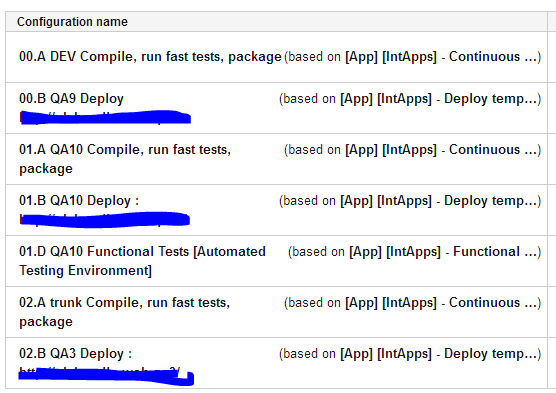Open Continuous template link in 00.A DEV row
The height and width of the screenshot is (393, 556).
click(440, 57)
